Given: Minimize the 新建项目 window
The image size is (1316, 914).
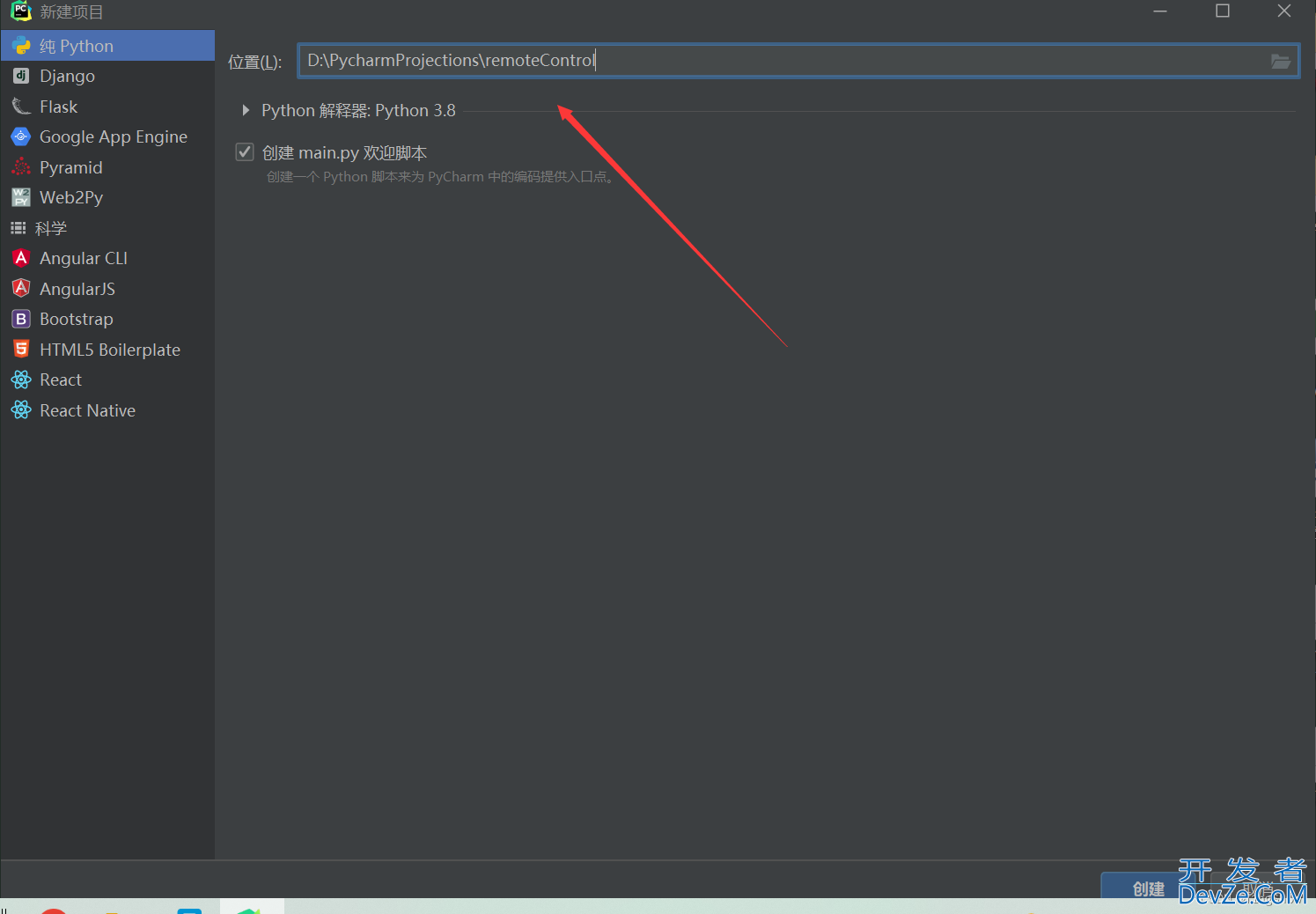Looking at the screenshot, I should tap(1160, 11).
